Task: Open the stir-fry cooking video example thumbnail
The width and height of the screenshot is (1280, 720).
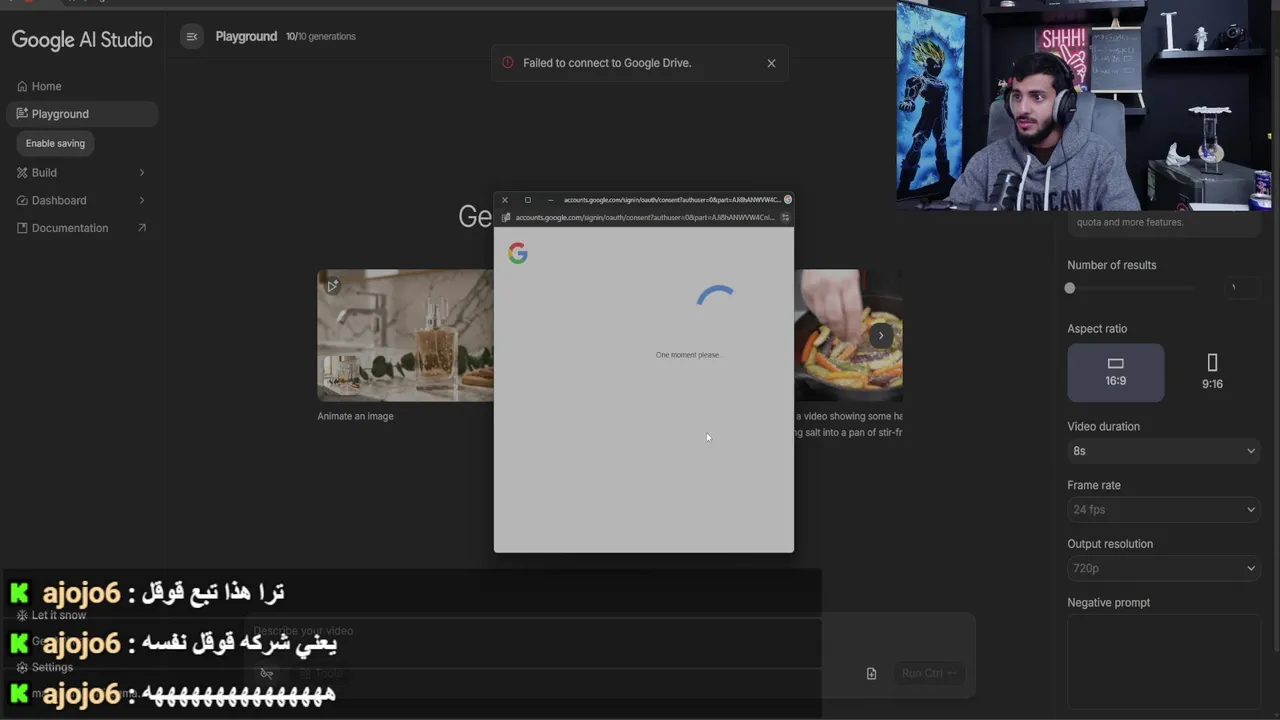Action: coord(848,335)
